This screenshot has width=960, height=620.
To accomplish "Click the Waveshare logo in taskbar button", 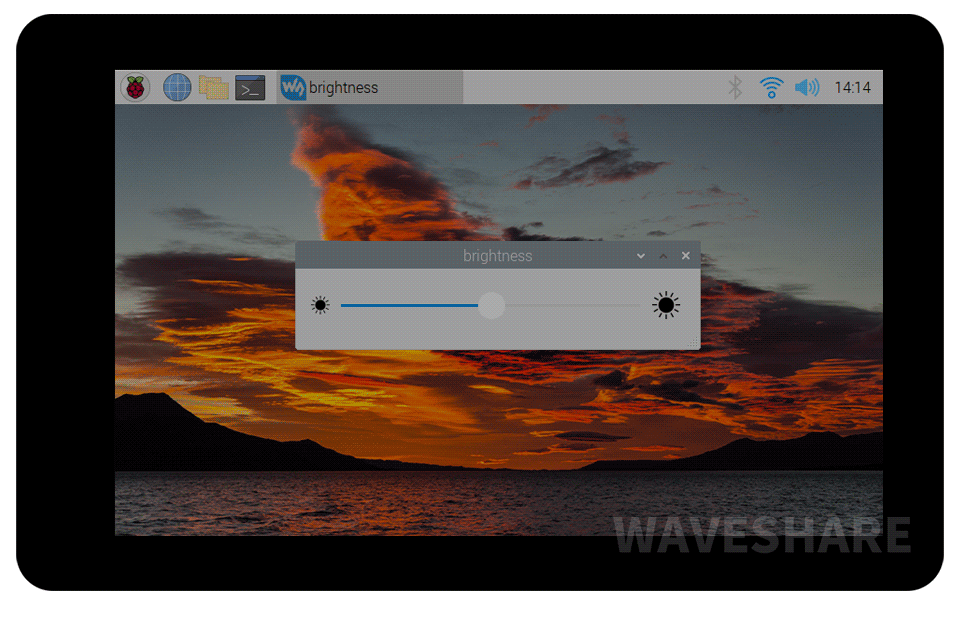I will point(293,88).
